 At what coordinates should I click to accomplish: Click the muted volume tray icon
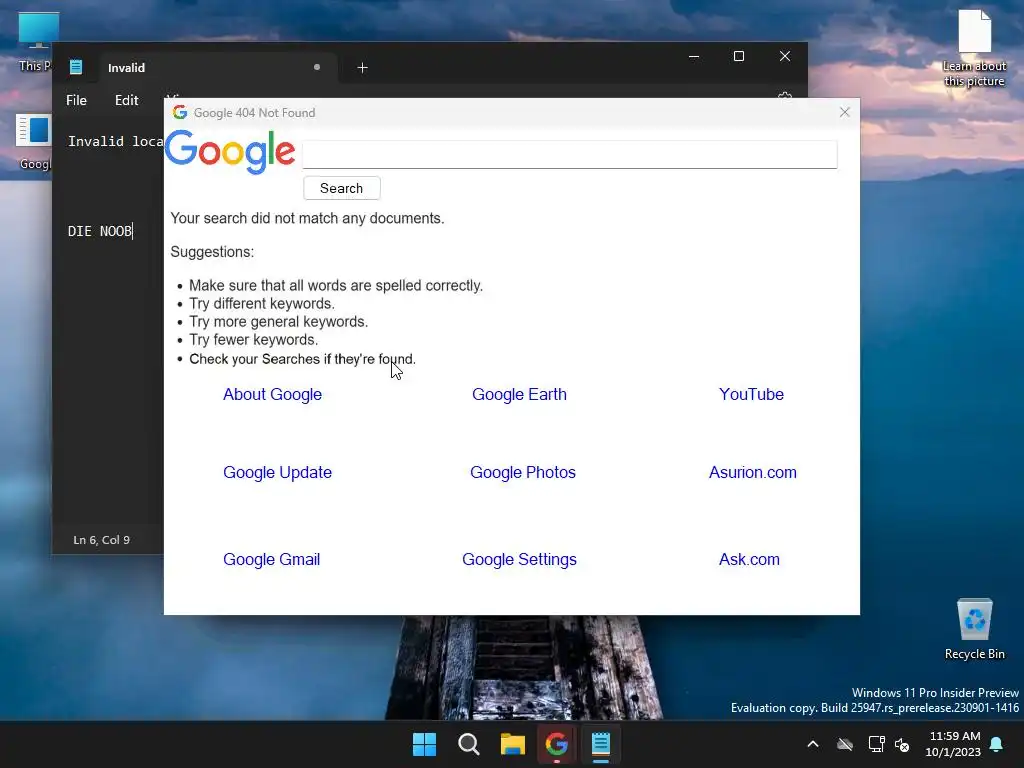[903, 744]
